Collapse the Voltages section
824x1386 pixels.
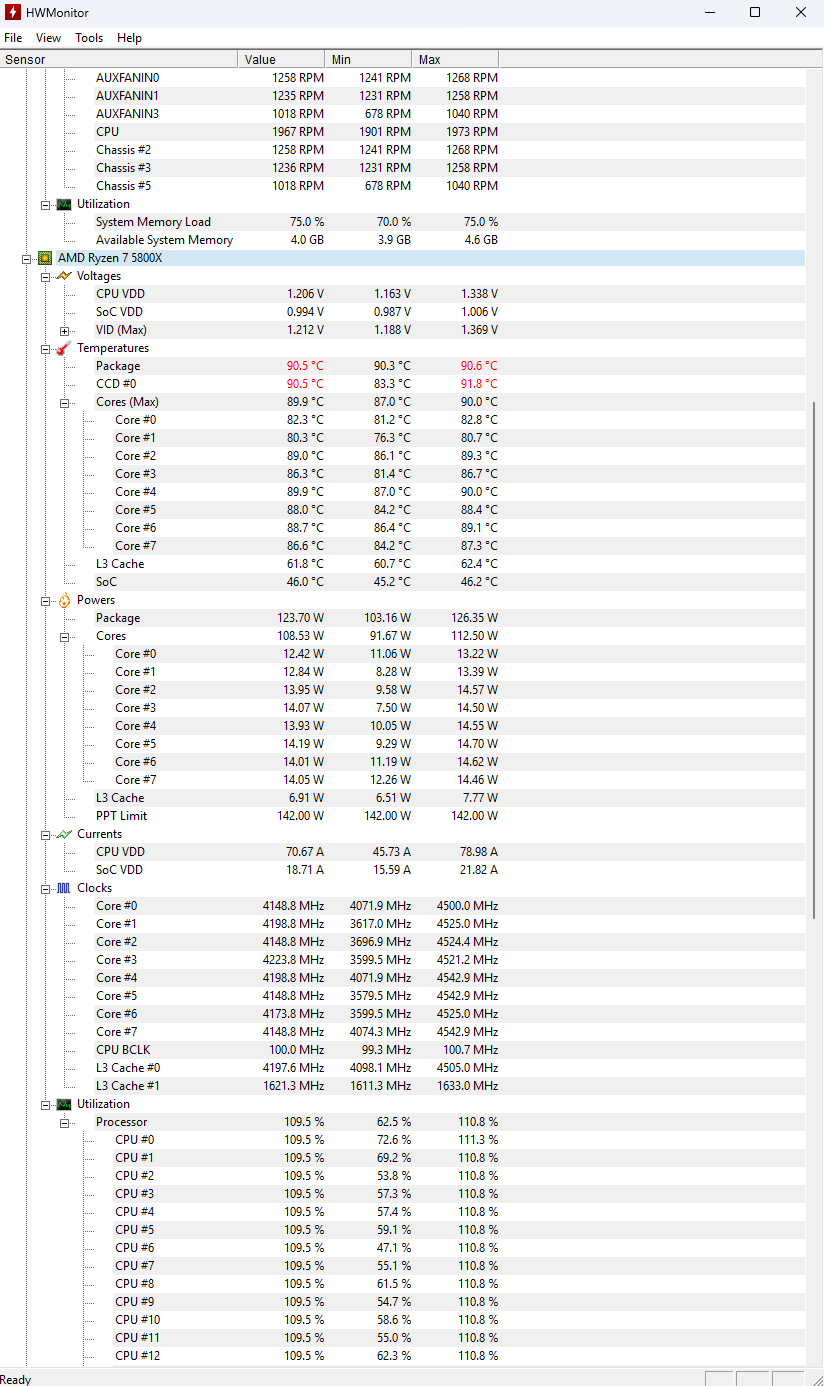point(46,276)
